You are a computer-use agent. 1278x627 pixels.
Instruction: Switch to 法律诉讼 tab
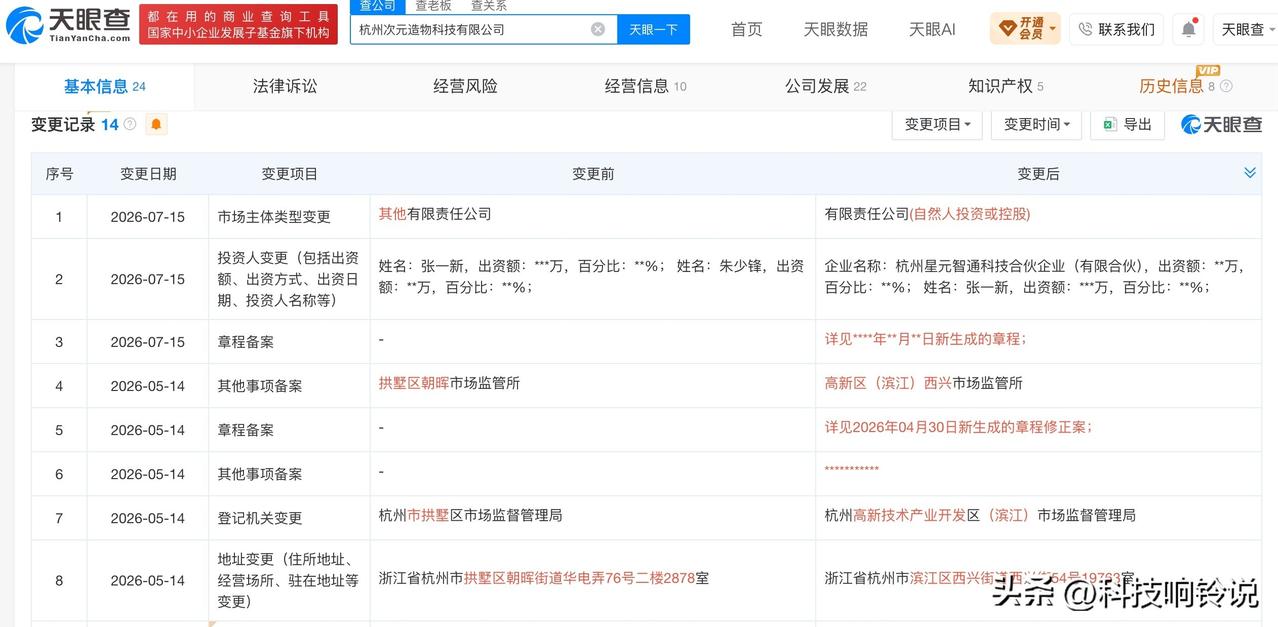click(285, 87)
